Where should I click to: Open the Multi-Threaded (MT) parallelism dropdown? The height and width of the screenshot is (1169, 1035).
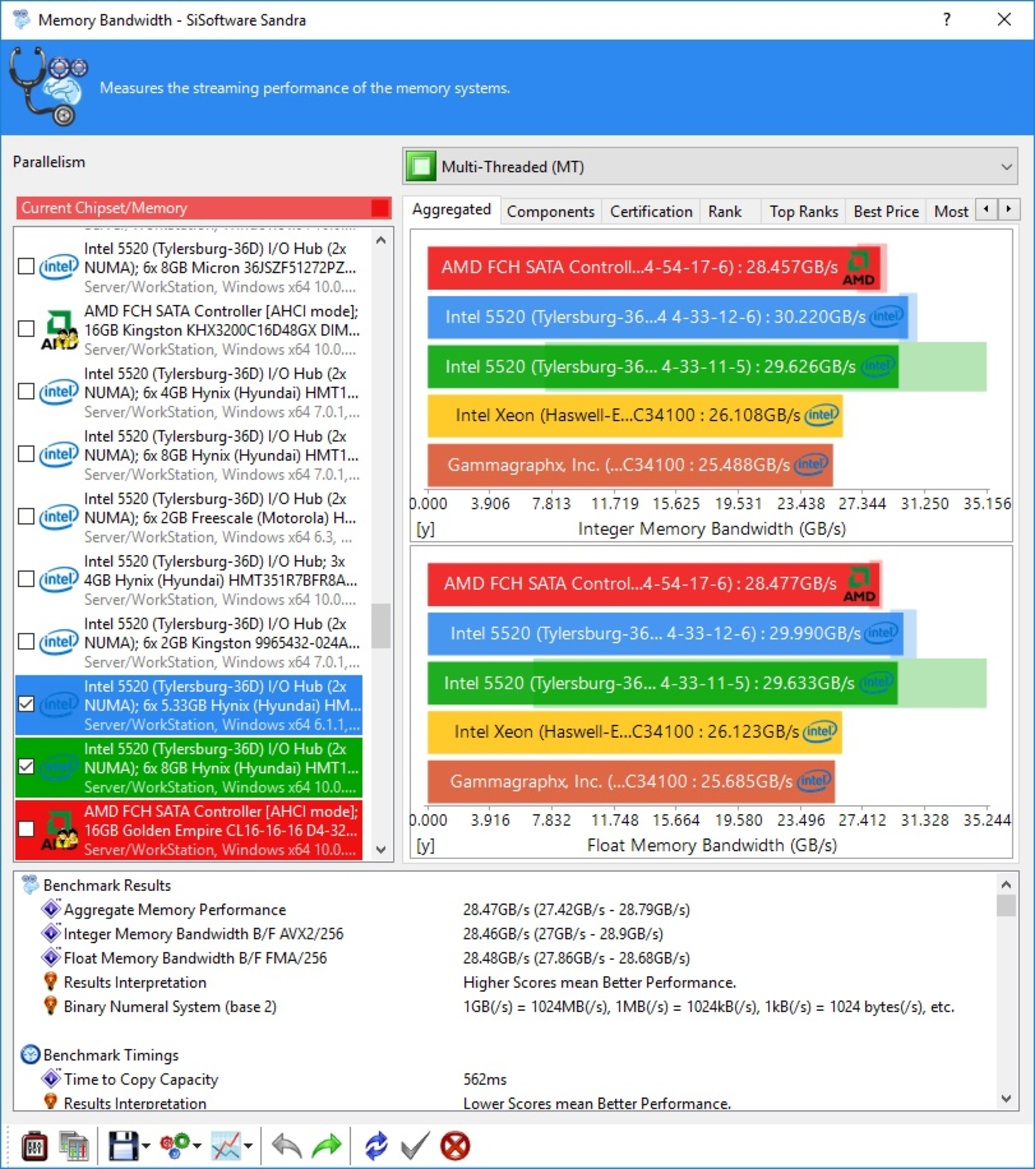pyautogui.click(x=710, y=166)
